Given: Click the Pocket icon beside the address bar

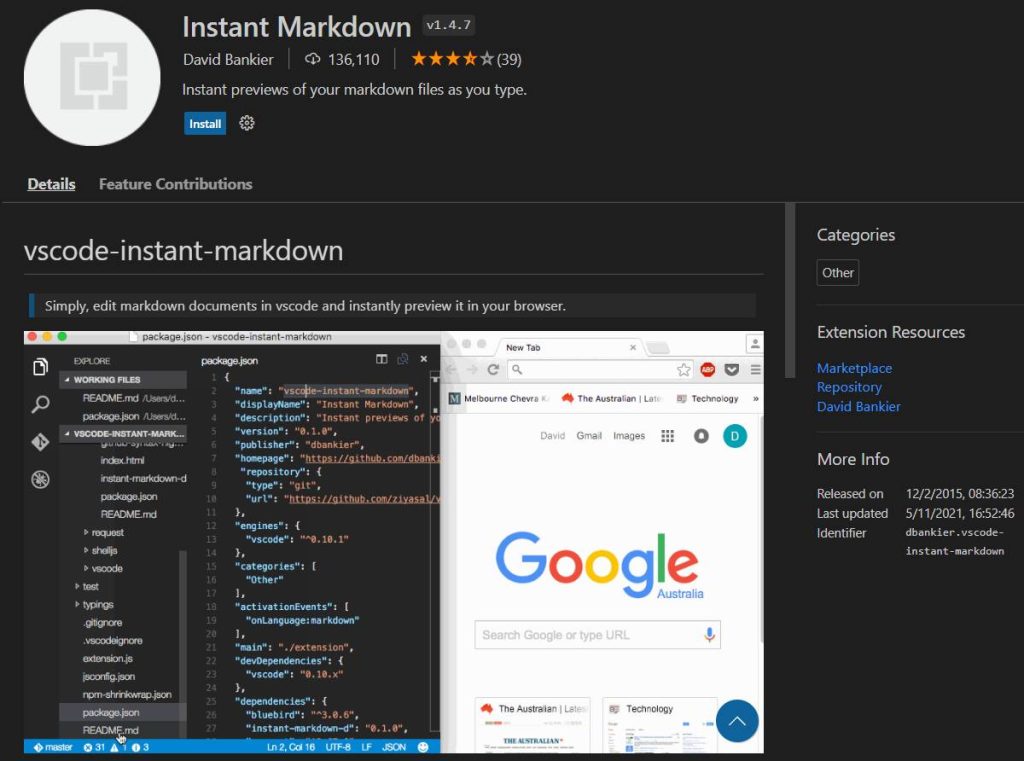Looking at the screenshot, I should [731, 369].
